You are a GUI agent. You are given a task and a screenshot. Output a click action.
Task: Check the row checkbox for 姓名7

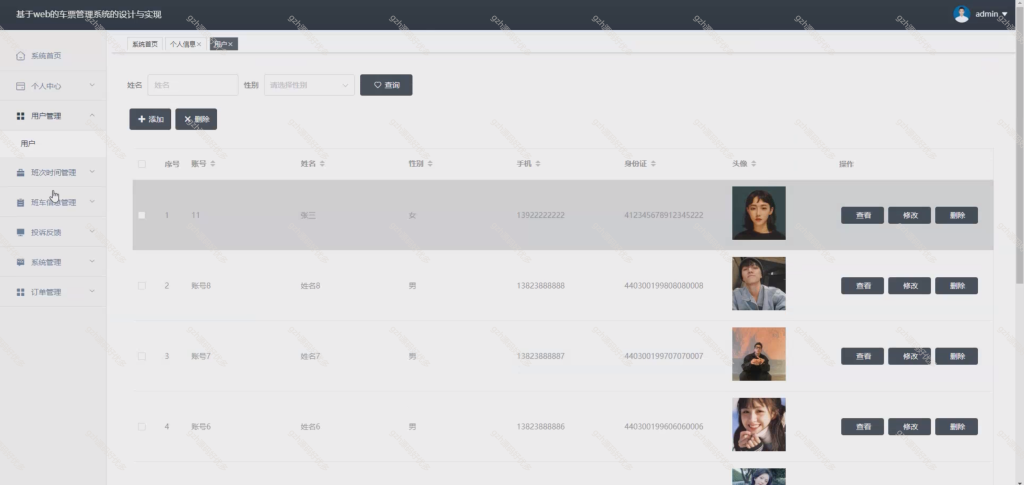coord(142,356)
